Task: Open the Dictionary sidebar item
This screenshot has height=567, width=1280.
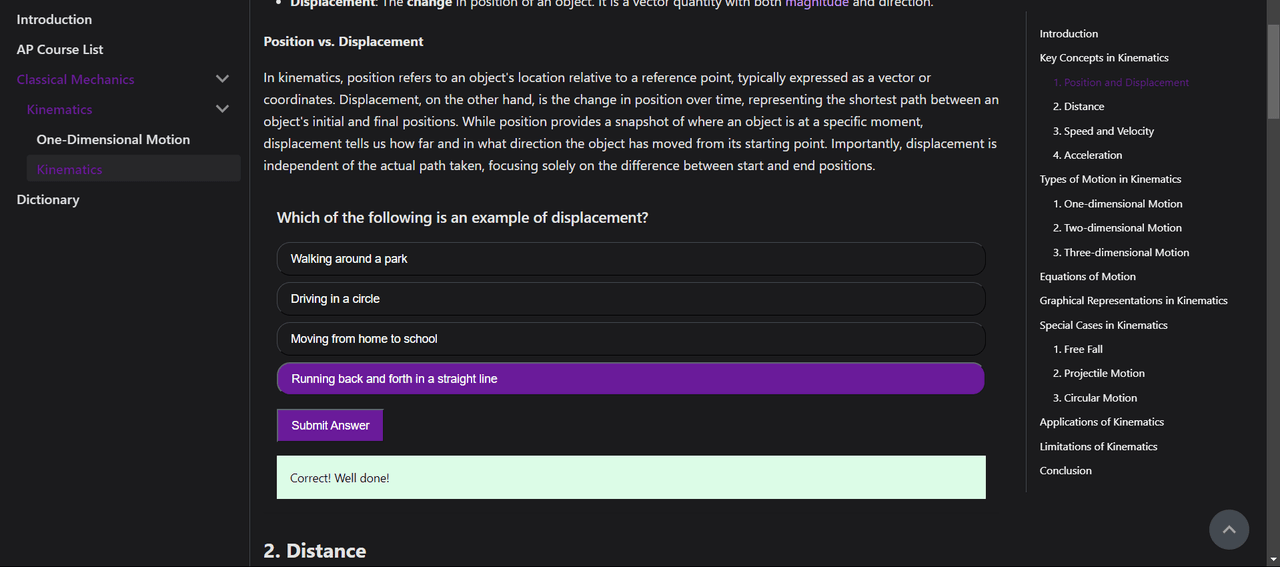Action: [48, 199]
